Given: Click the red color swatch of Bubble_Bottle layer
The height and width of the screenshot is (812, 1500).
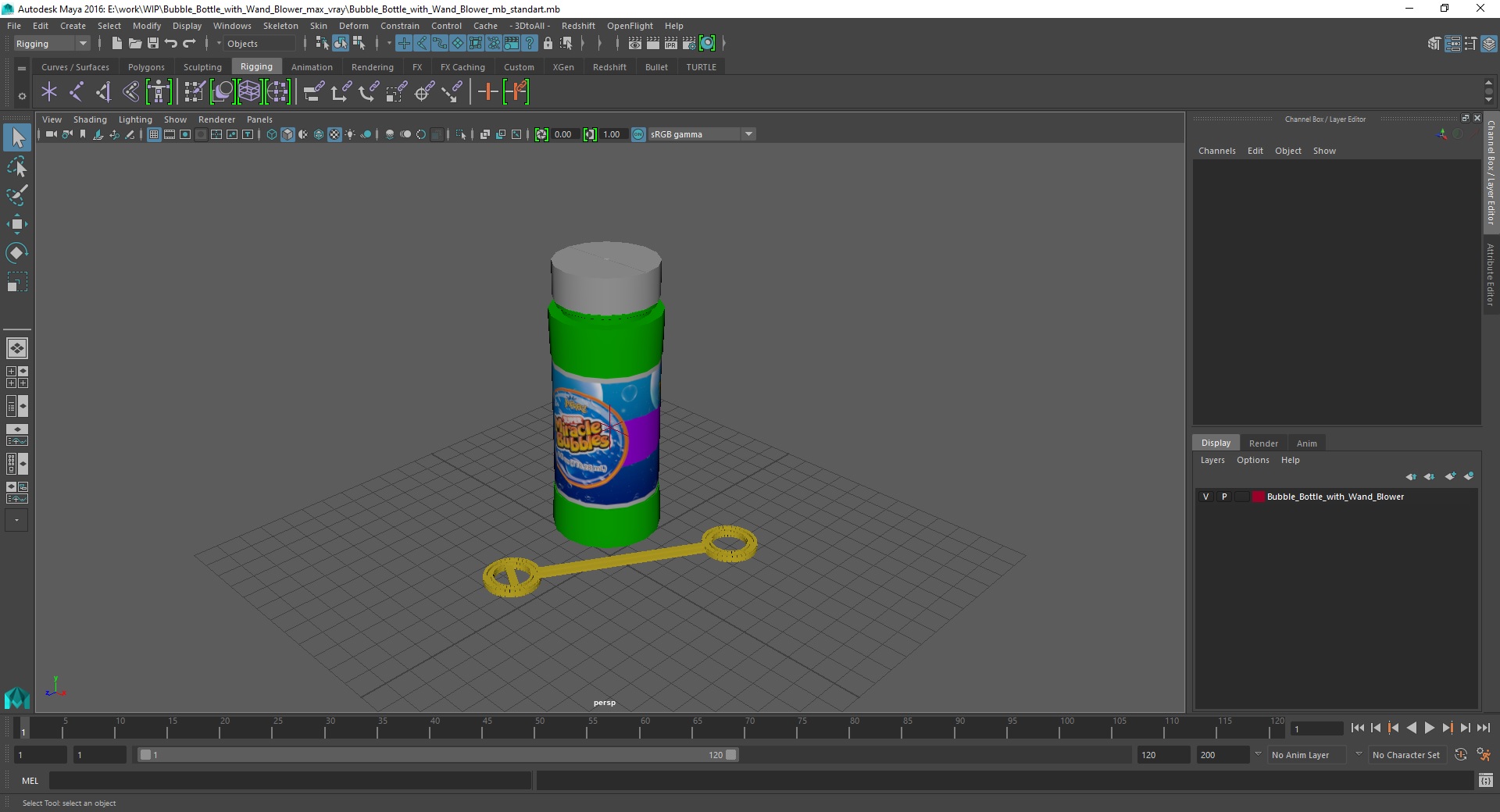Looking at the screenshot, I should click(1258, 497).
